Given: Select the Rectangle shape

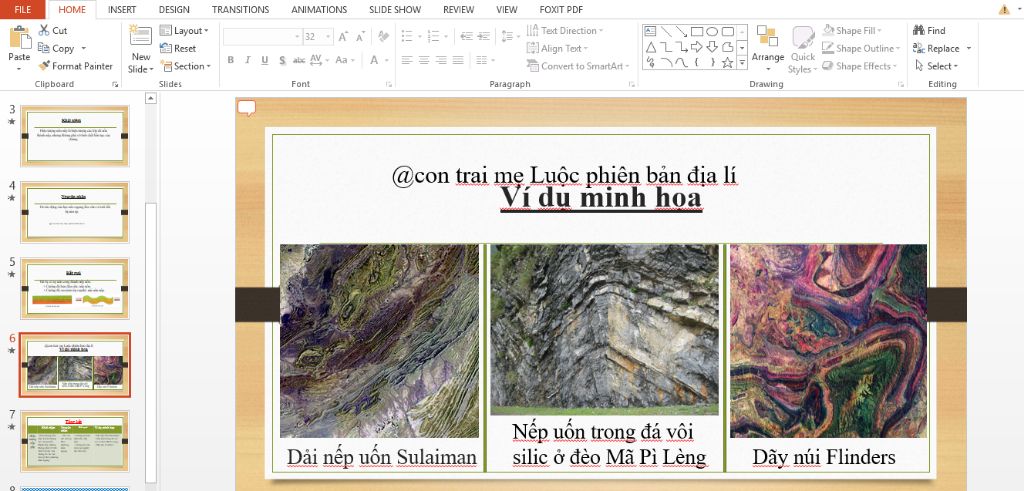Looking at the screenshot, I should (697, 31).
